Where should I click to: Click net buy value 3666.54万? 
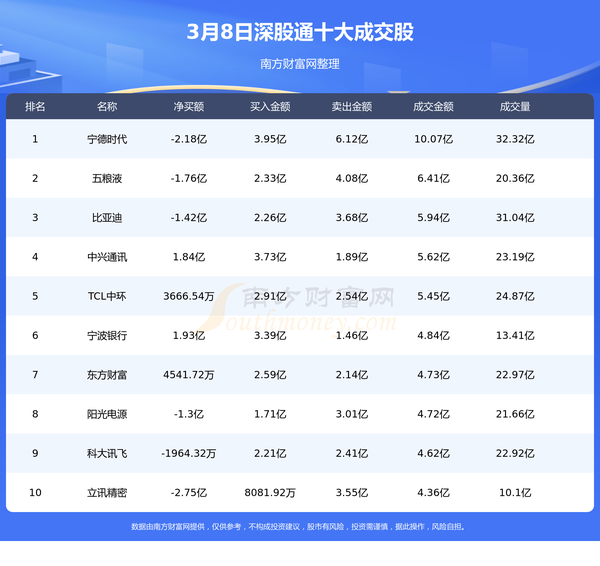189,296
